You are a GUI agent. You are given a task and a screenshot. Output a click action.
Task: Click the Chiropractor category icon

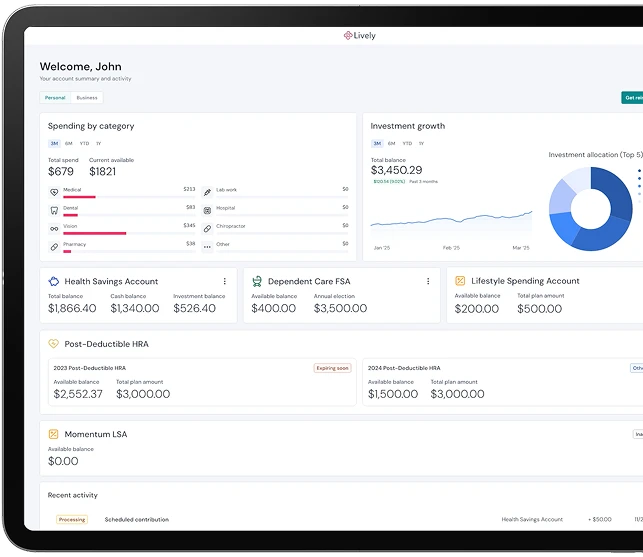click(207, 228)
